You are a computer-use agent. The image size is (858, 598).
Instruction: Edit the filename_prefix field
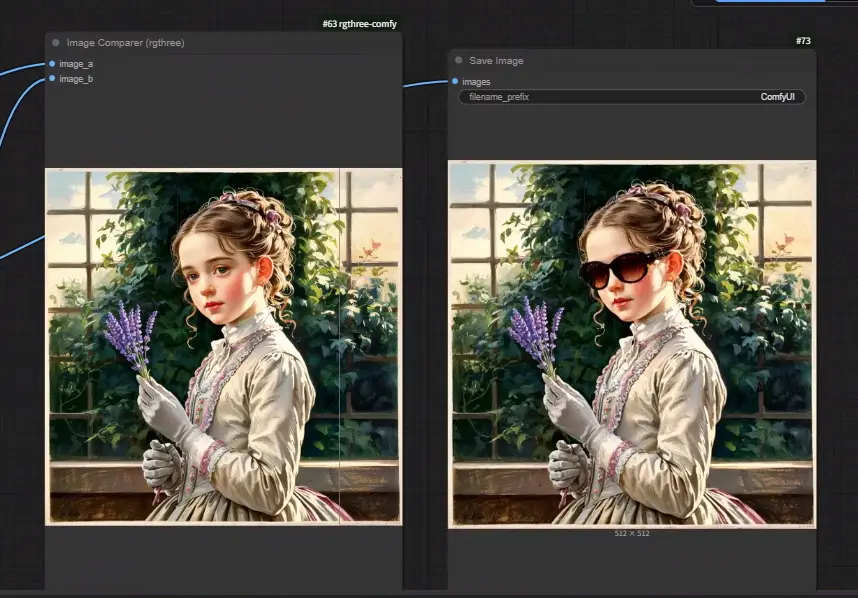pyautogui.click(x=632, y=97)
